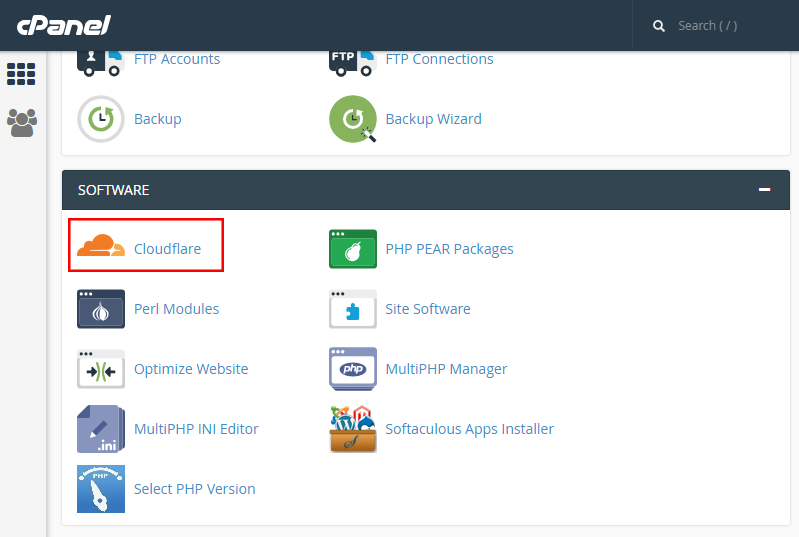This screenshot has width=799, height=537.
Task: Click the Perl Modules onion icon
Action: click(x=101, y=309)
